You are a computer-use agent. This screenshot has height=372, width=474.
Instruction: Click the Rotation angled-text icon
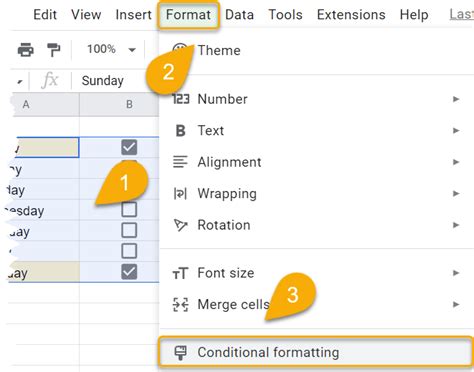coord(181,225)
